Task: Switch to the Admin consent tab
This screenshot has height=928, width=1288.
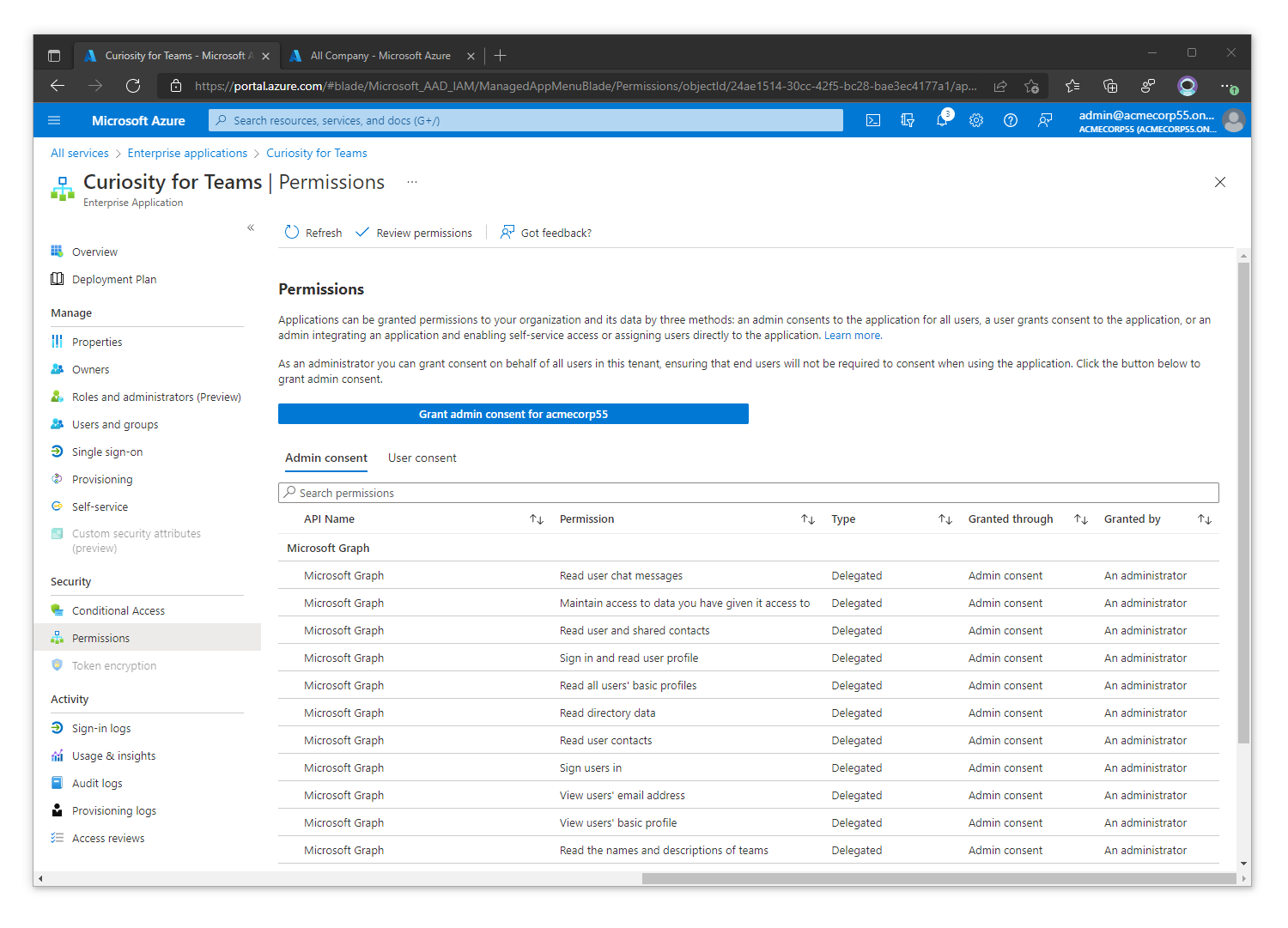Action: [x=326, y=458]
